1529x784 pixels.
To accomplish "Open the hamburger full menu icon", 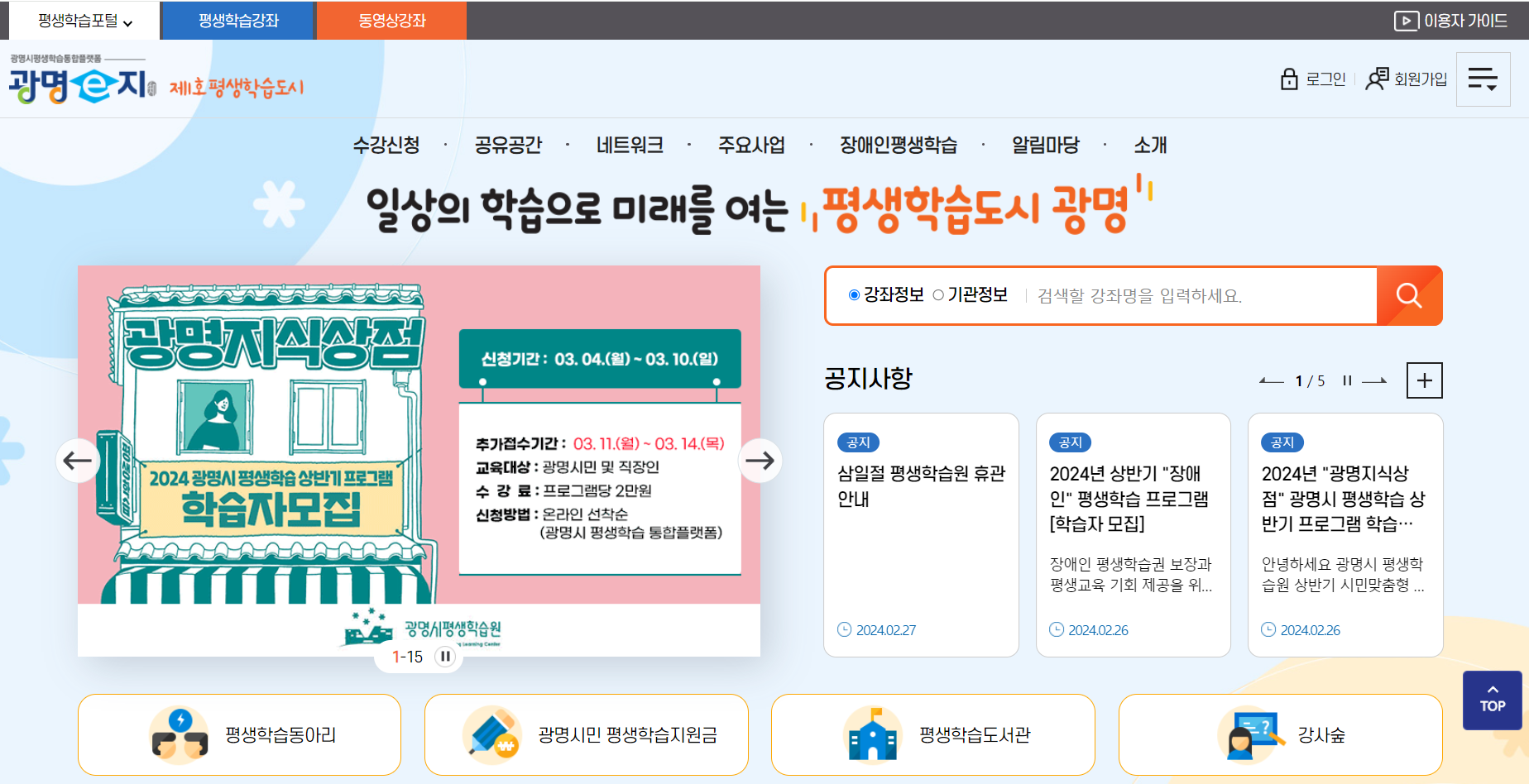I will [1483, 79].
